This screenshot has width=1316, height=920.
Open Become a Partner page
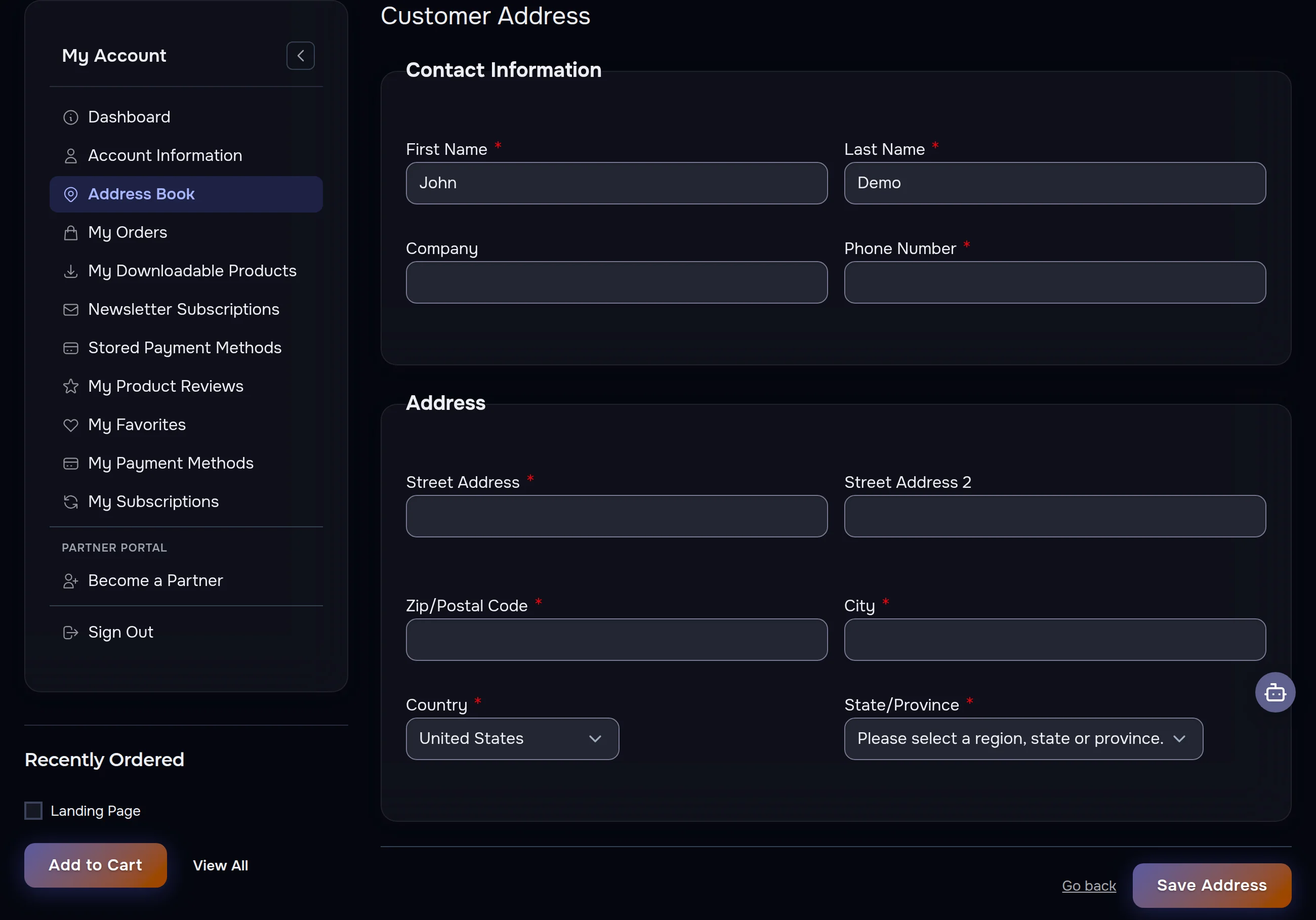tap(186, 580)
